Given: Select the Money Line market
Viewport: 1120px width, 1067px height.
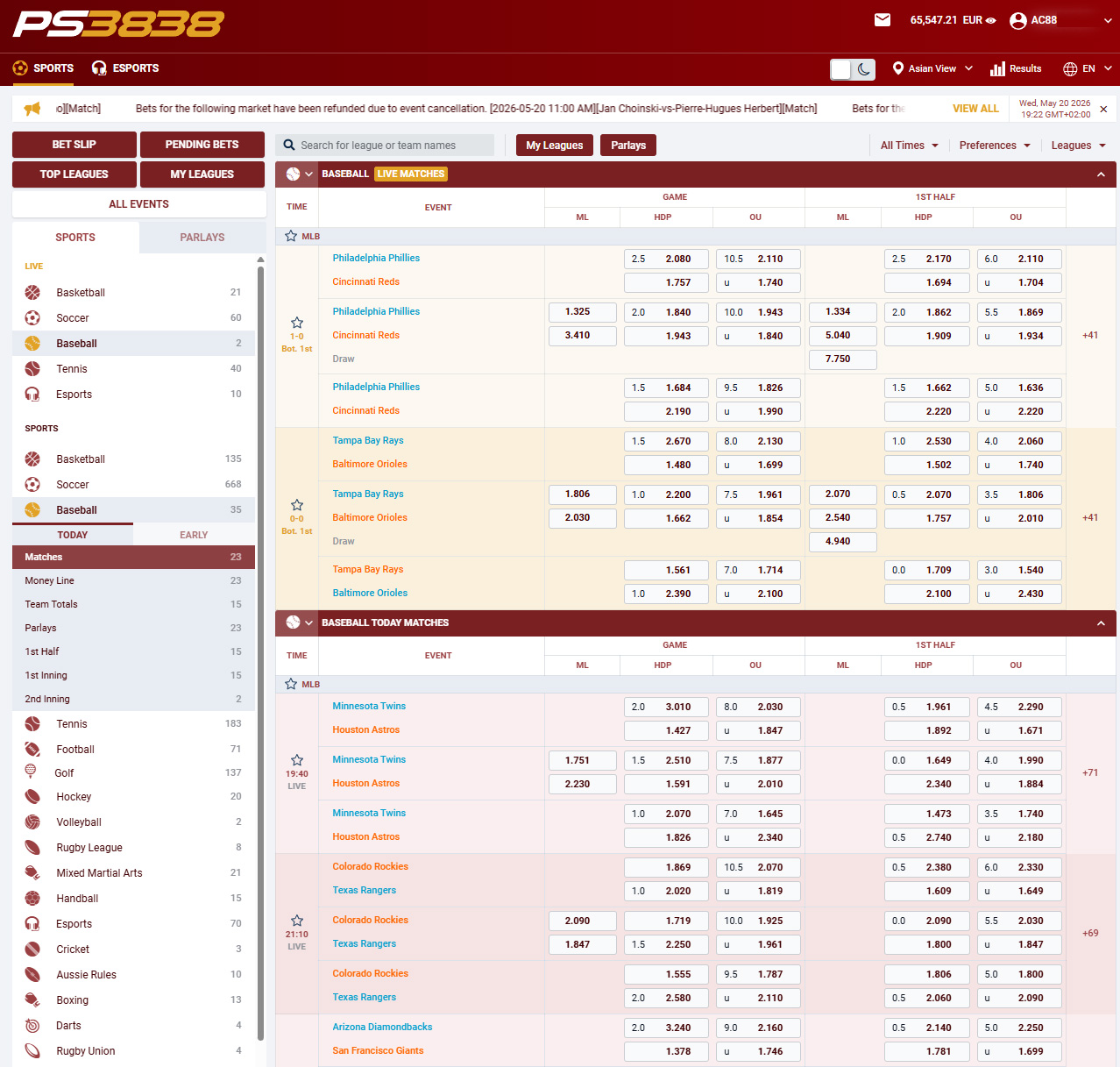Looking at the screenshot, I should (133, 580).
